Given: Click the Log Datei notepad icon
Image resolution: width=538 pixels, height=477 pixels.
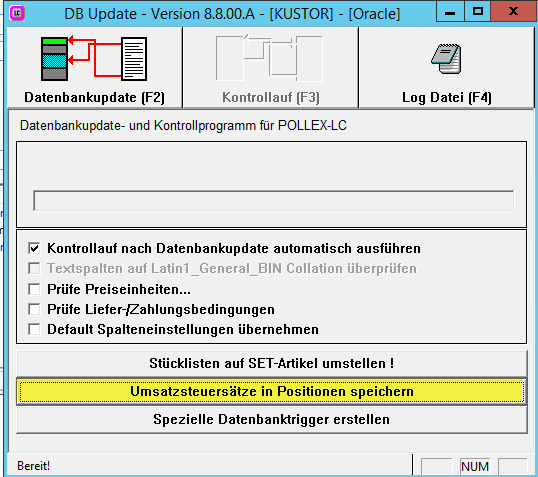Looking at the screenshot, I should [446, 59].
